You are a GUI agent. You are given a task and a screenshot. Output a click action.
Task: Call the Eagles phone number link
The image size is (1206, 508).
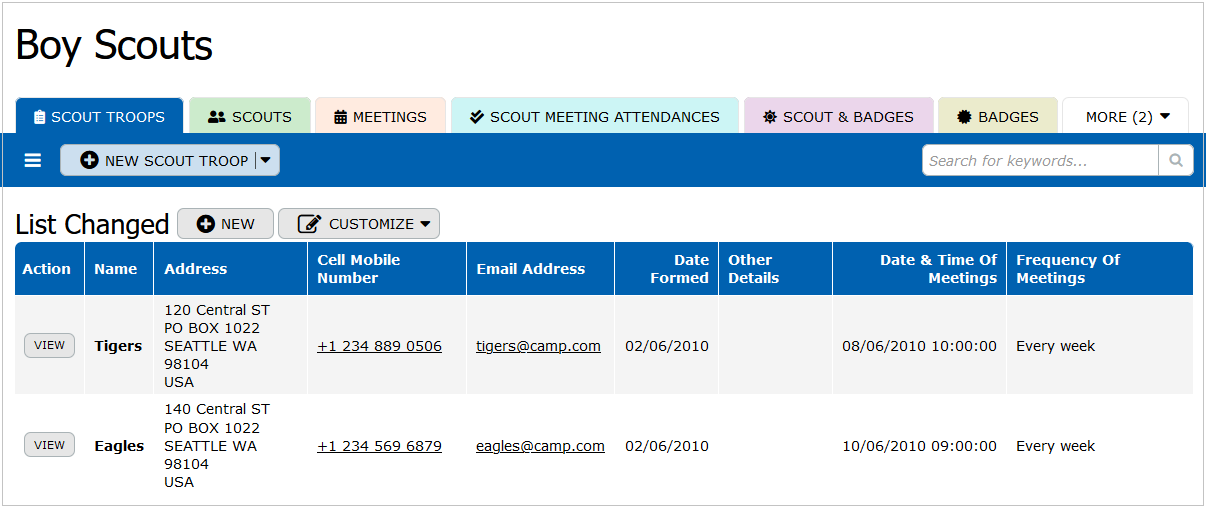[x=379, y=446]
